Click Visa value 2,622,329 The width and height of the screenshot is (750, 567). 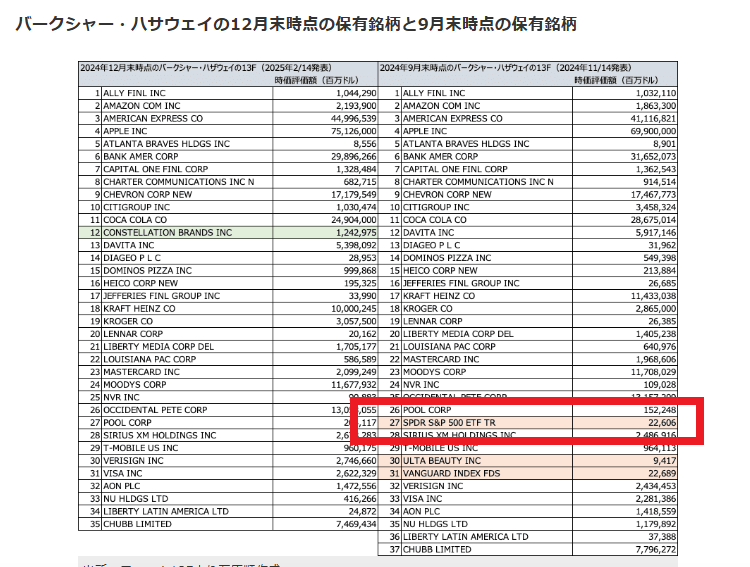tap(356, 474)
